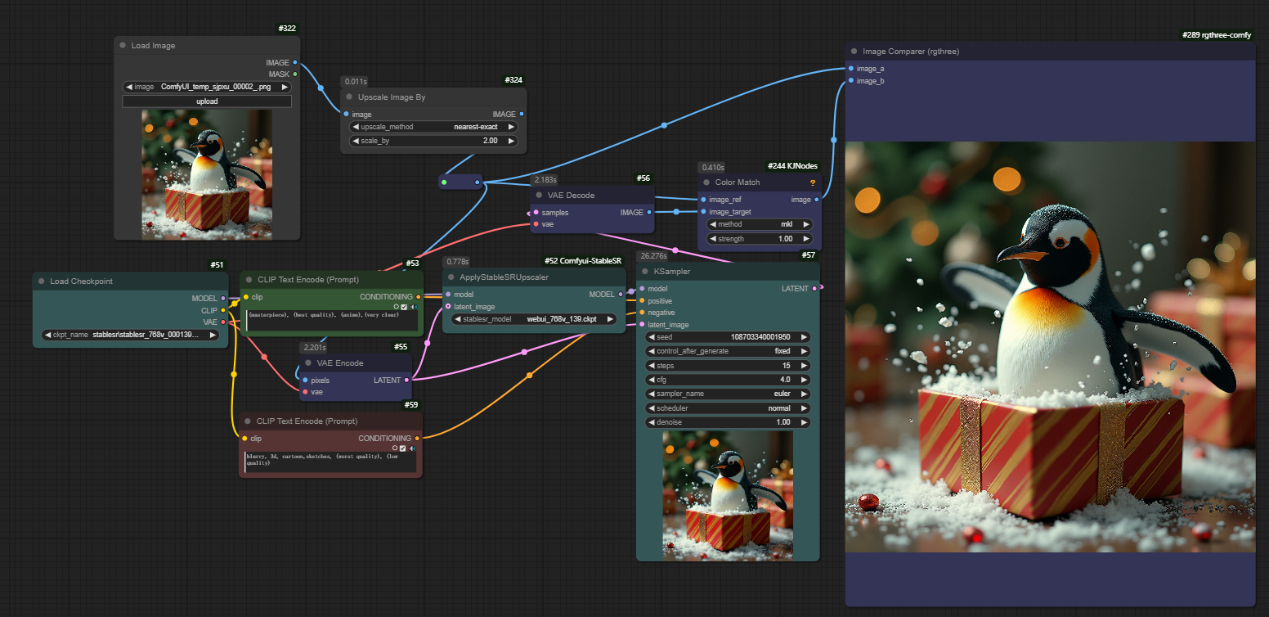
Task: Open the ckpt_name dropdown in Load Checkpoint
Action: (x=130, y=335)
